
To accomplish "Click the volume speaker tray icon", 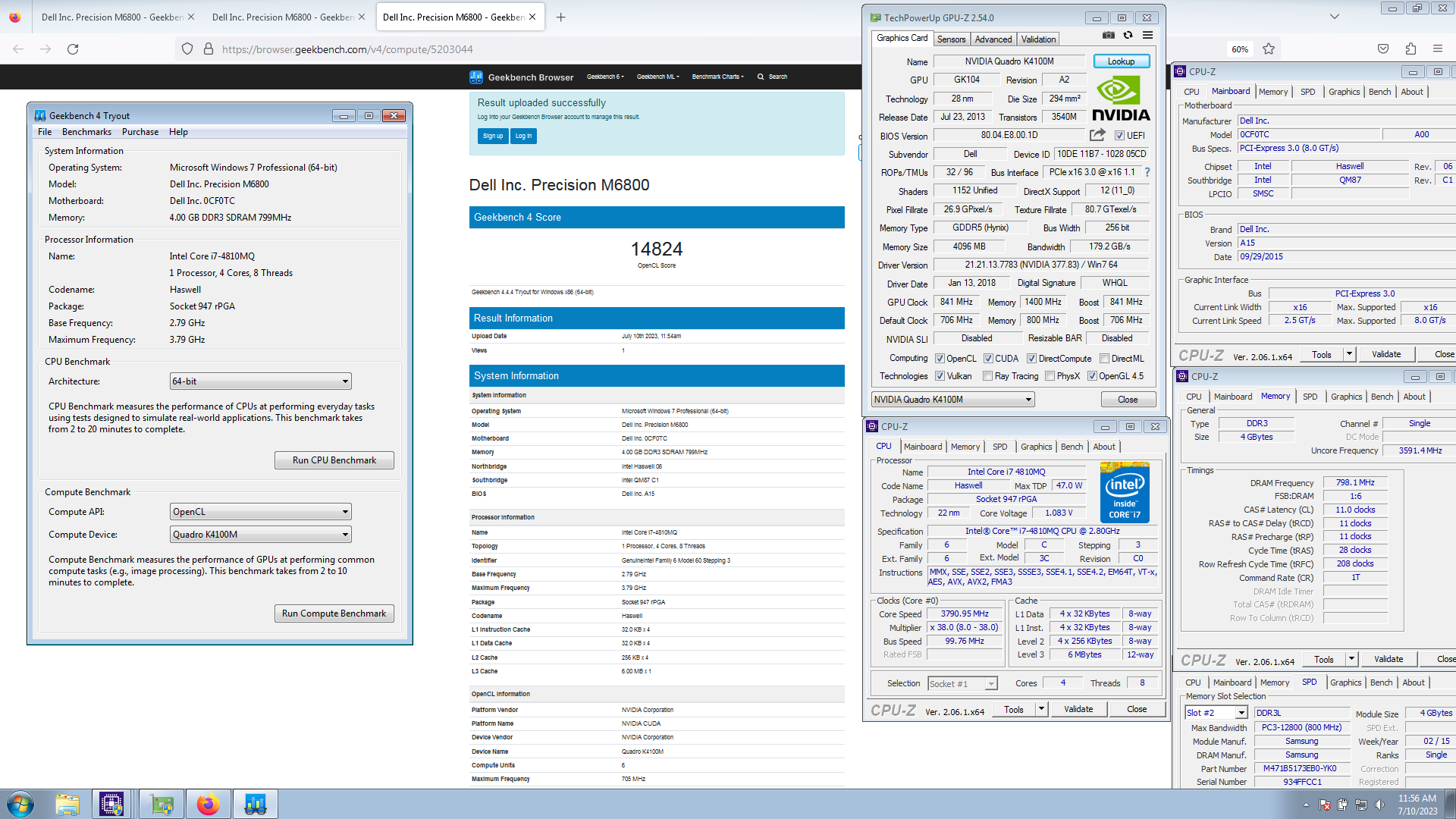I will 1379,805.
